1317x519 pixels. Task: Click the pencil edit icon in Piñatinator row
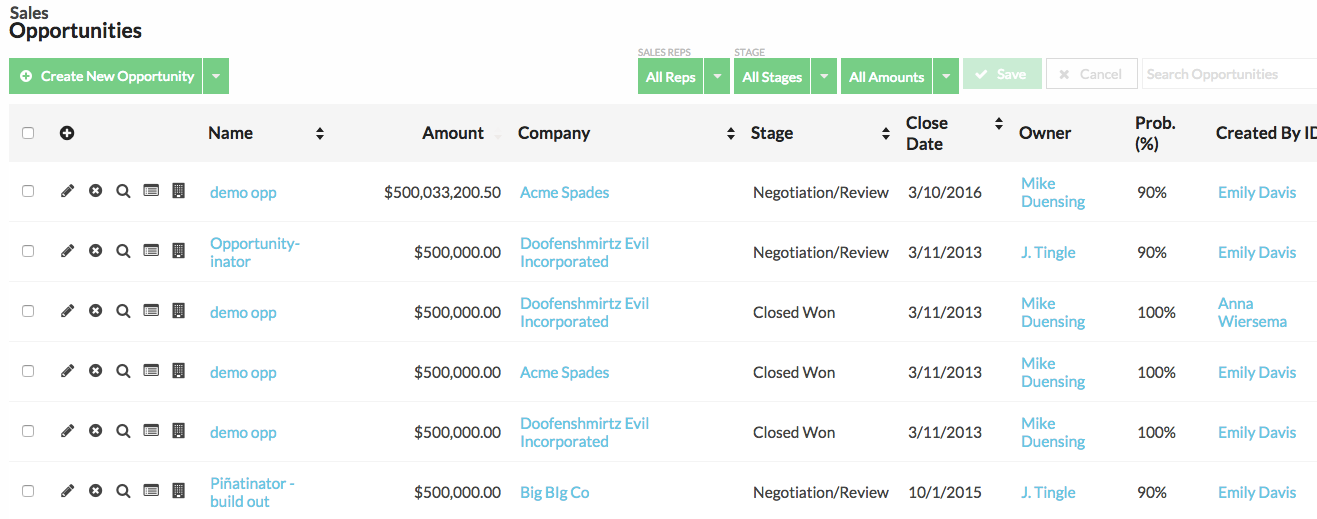[x=67, y=491]
